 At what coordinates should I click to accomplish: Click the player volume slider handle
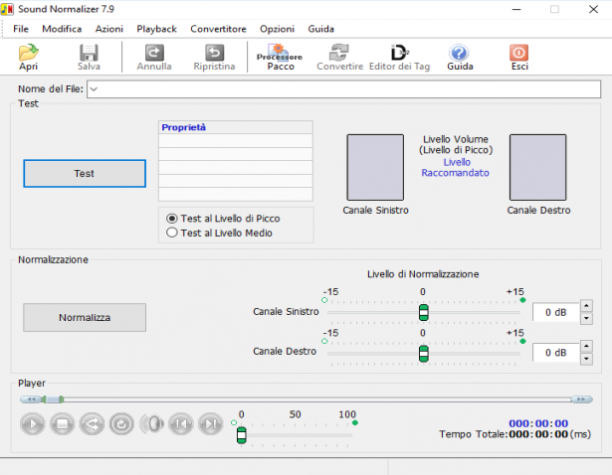point(242,435)
